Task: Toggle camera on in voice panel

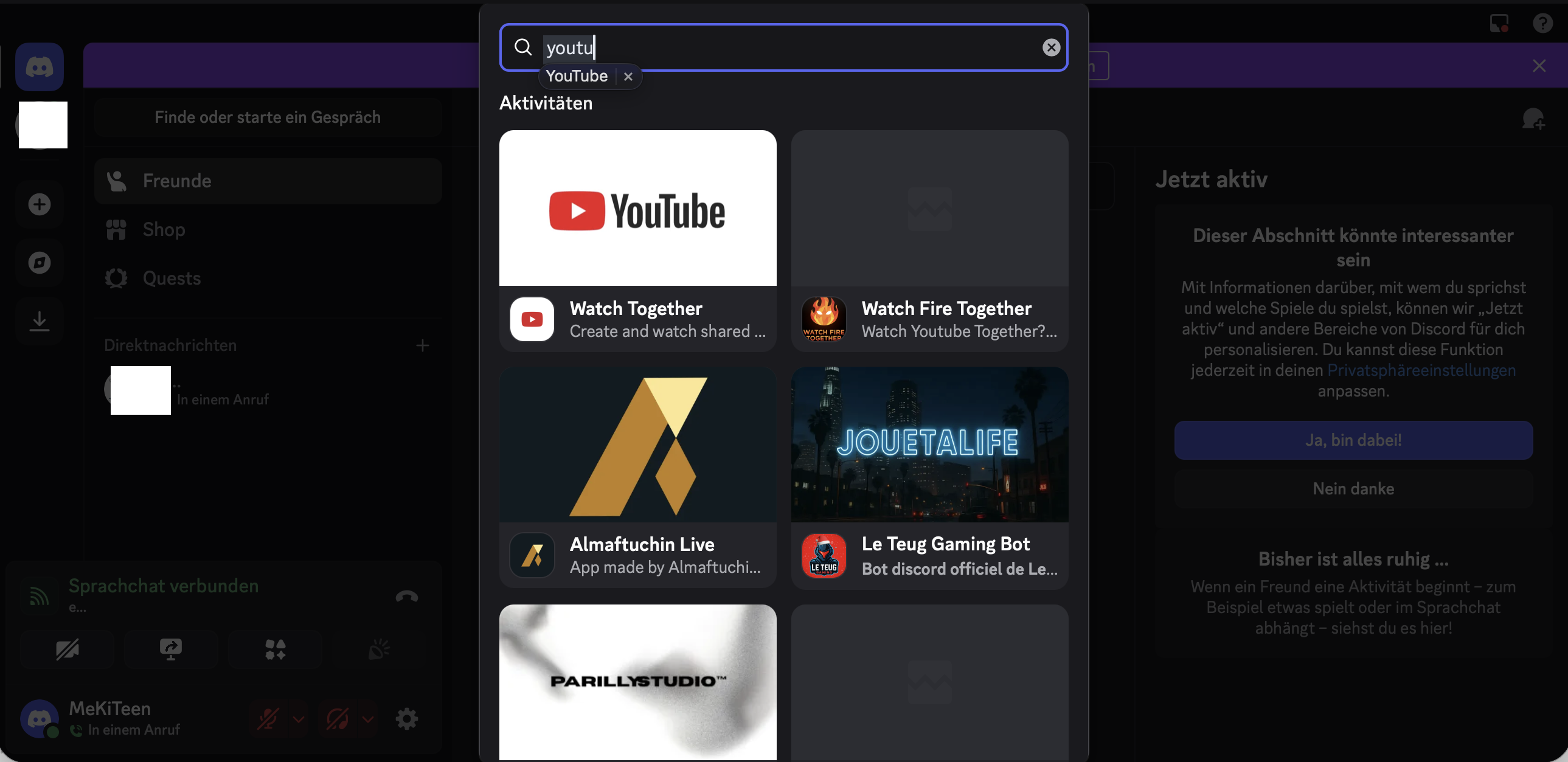Action: click(x=67, y=649)
